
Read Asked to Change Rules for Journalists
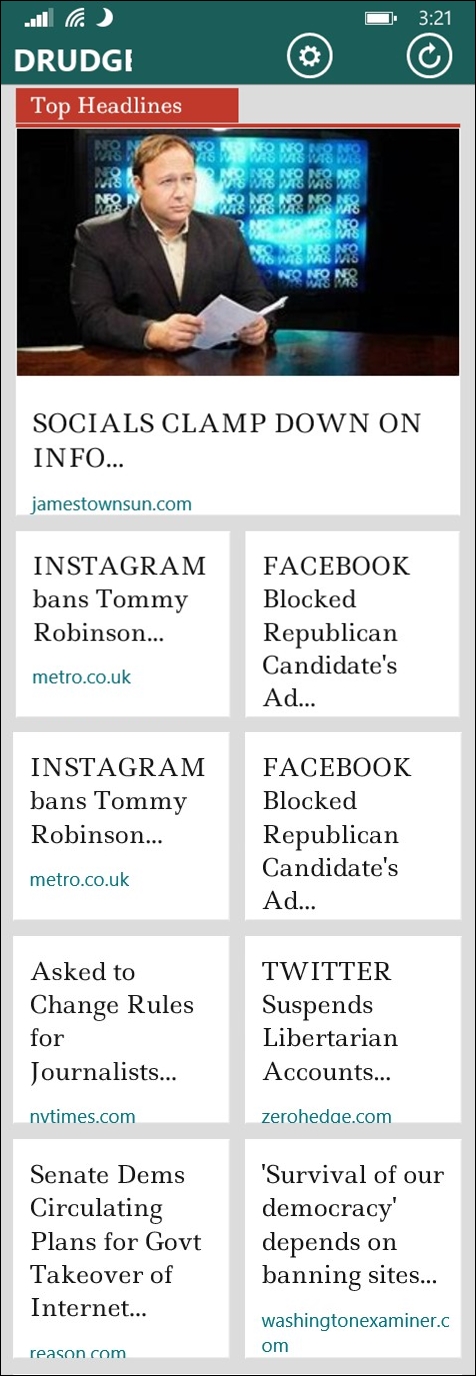[x=122, y=1029]
